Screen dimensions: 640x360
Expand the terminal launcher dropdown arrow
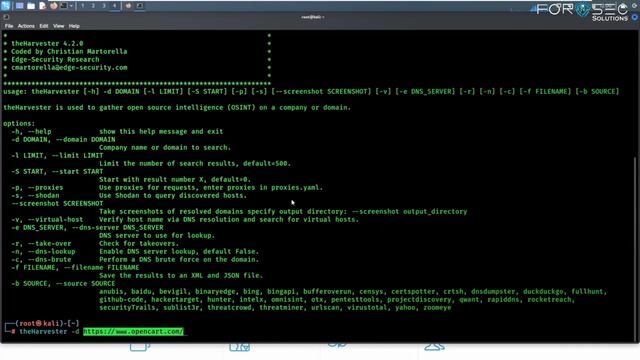tap(71, 6)
